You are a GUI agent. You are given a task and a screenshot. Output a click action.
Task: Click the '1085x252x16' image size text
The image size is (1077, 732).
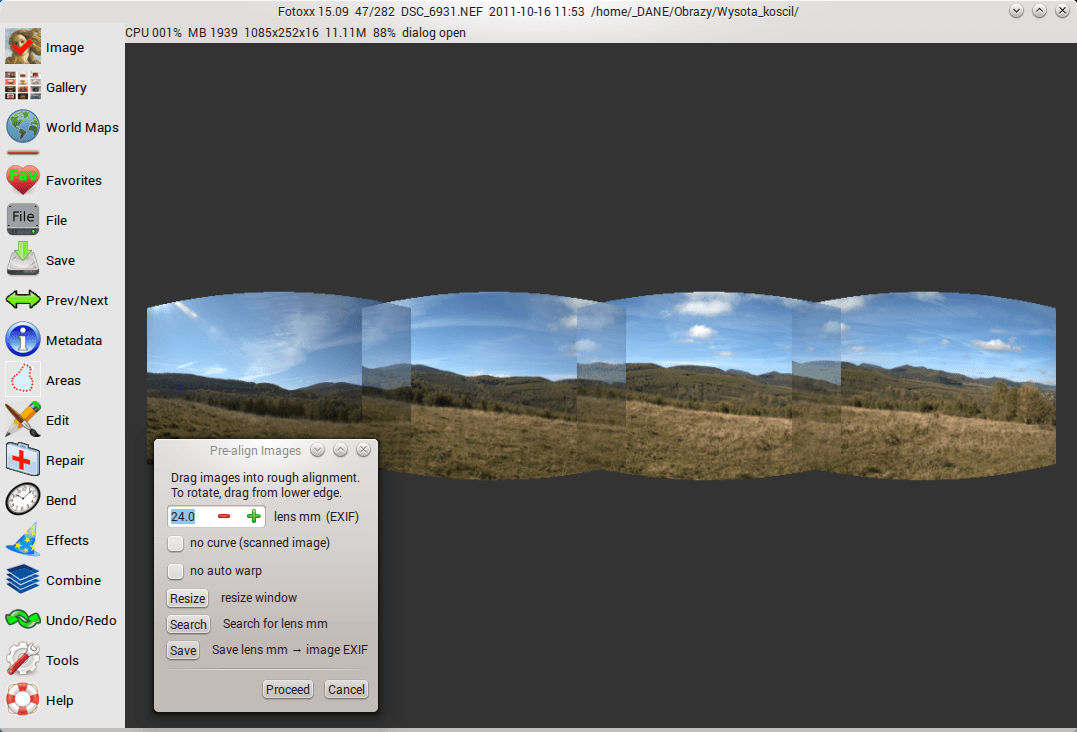282,33
